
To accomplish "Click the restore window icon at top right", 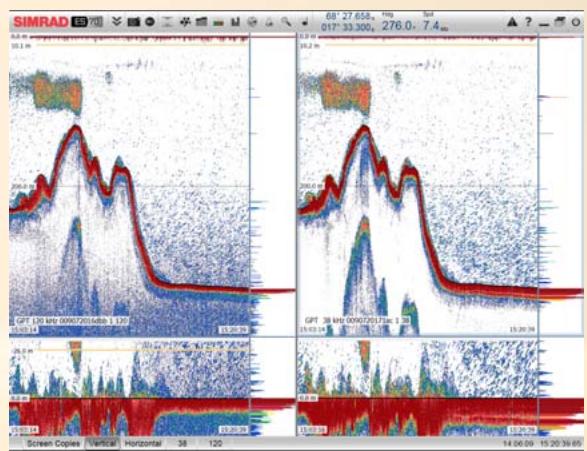I will pyautogui.click(x=560, y=22).
